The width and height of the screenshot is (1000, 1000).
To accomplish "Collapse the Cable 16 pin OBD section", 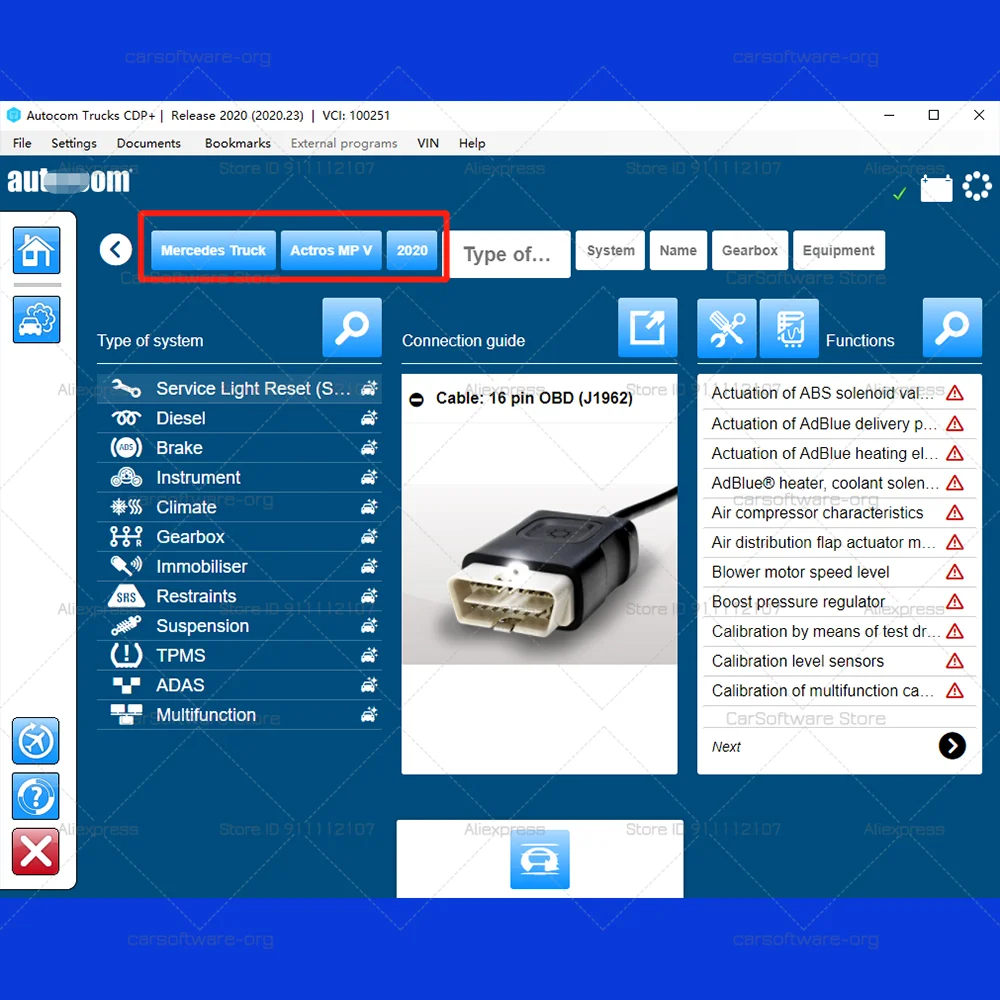I will pyautogui.click(x=416, y=399).
